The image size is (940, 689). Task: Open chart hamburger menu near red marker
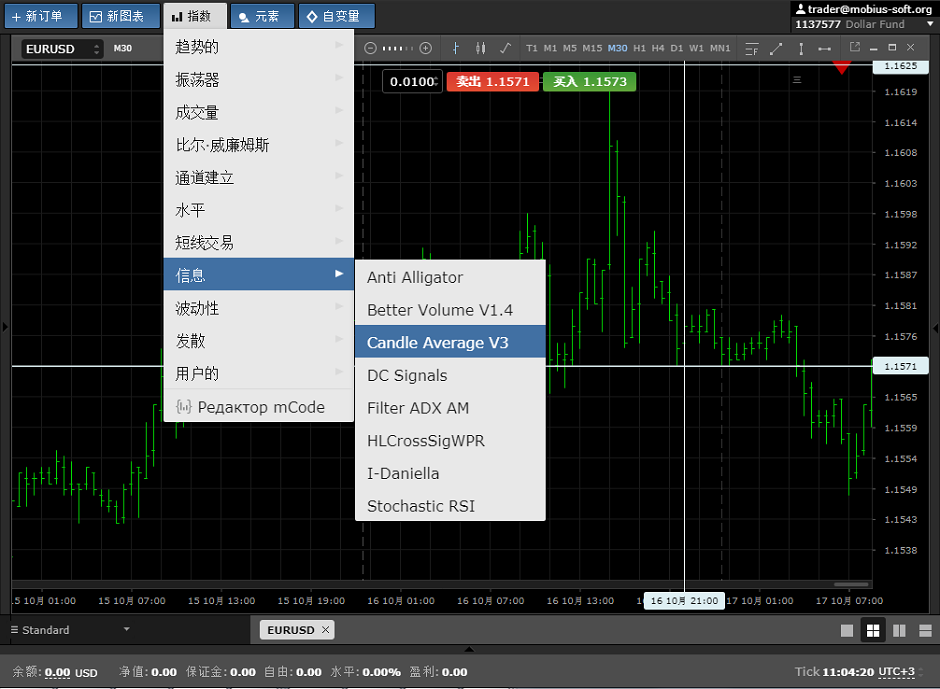coord(797,79)
